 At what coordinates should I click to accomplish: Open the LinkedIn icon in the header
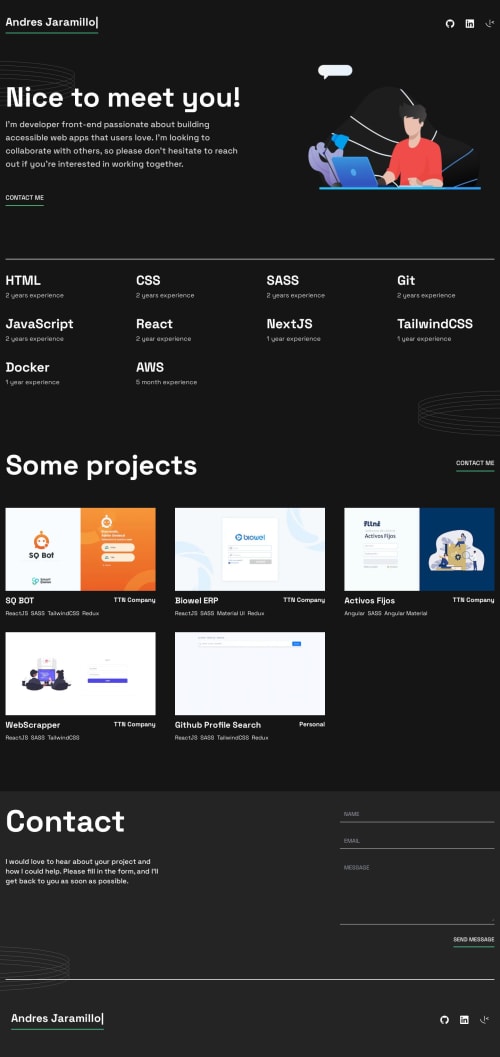pyautogui.click(x=470, y=24)
